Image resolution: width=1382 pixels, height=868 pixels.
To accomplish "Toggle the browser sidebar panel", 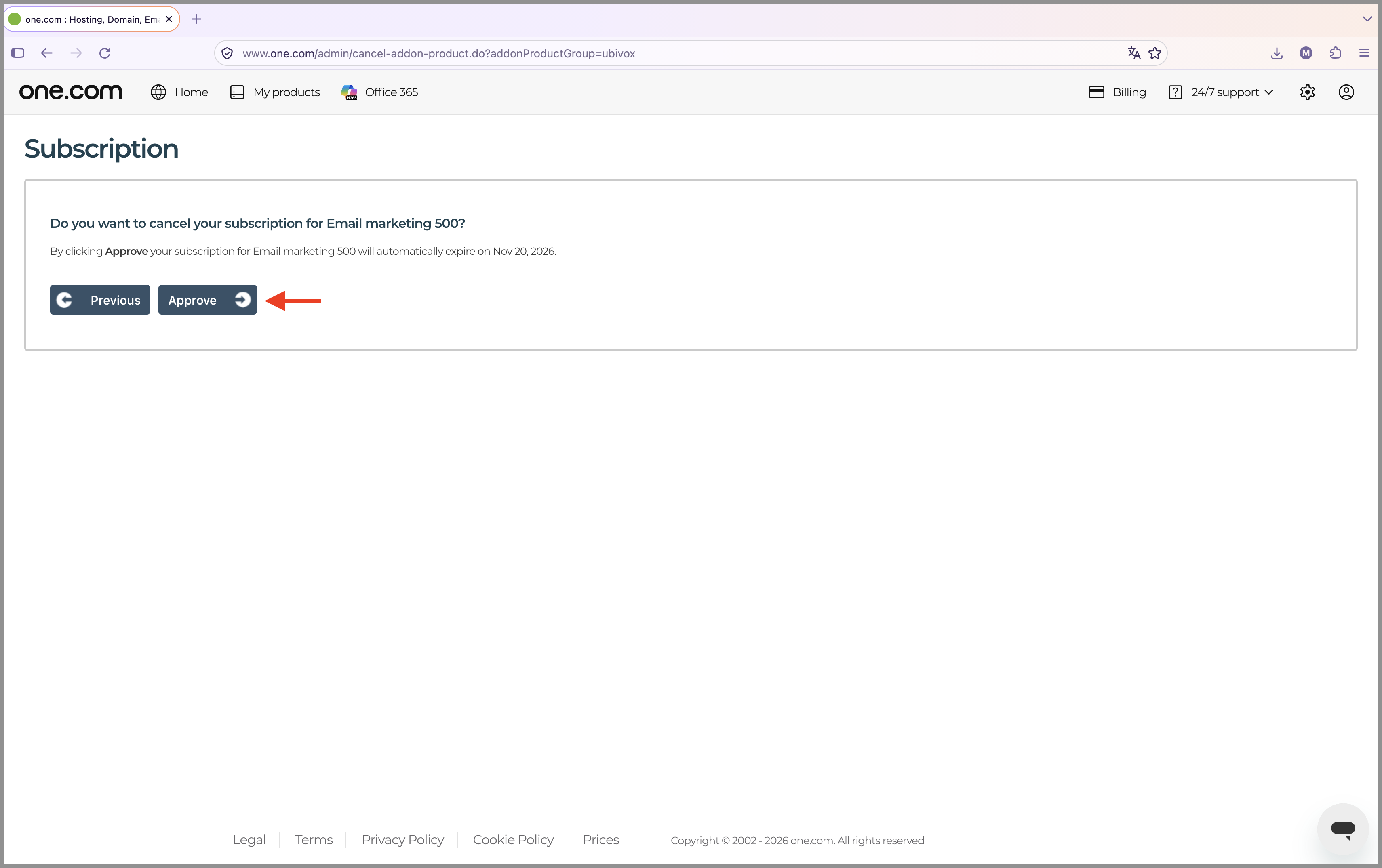I will 18,53.
